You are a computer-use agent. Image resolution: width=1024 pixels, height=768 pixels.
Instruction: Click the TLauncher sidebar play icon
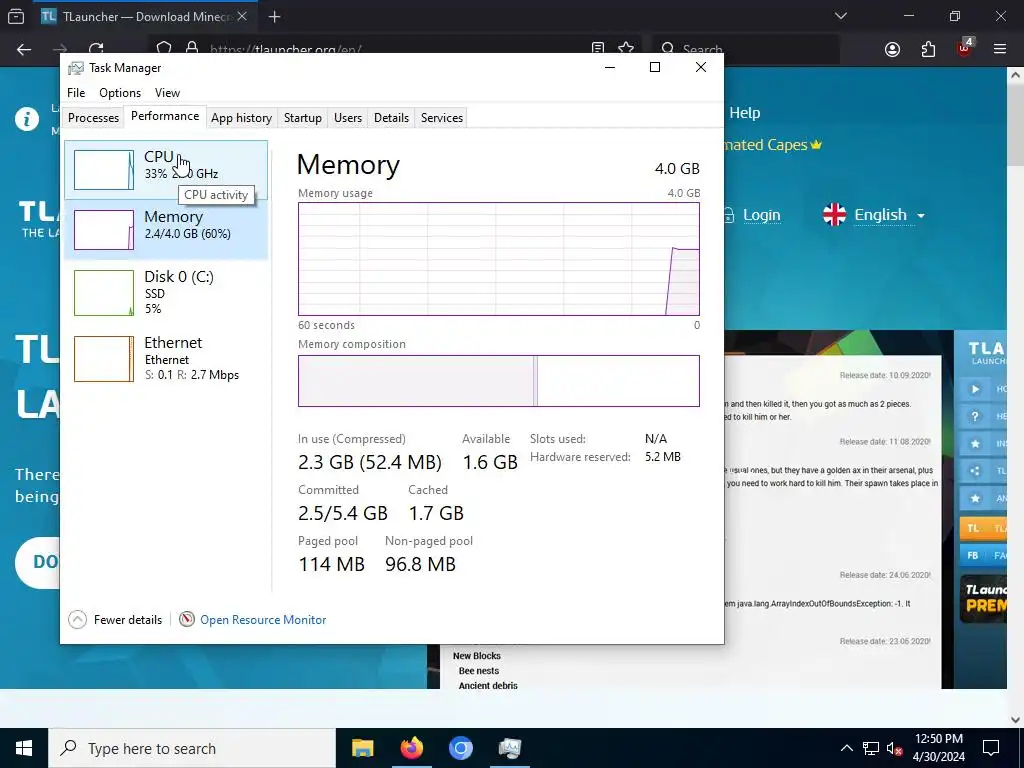click(974, 389)
